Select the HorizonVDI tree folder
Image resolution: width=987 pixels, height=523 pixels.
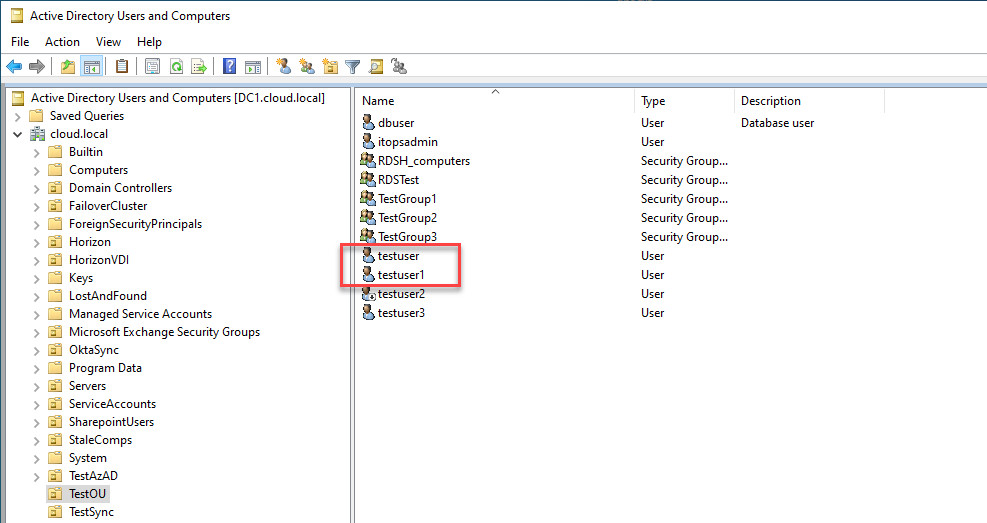pos(99,260)
